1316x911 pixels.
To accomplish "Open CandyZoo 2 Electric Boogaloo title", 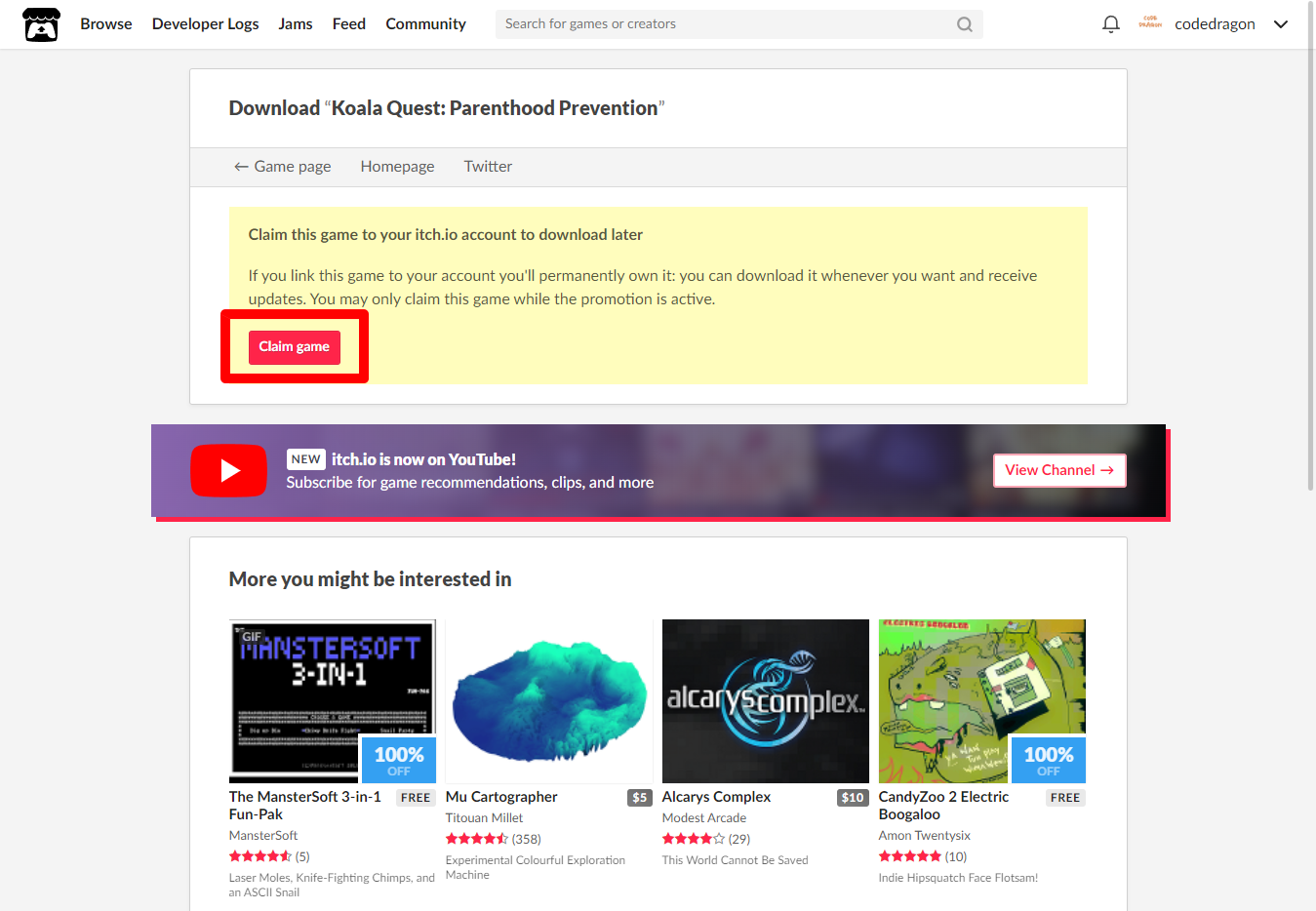I will click(943, 806).
